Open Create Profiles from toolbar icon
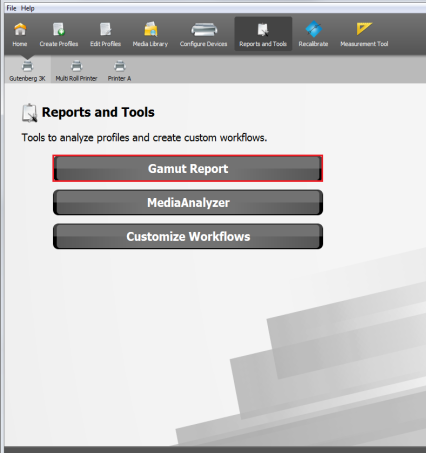Image resolution: width=426 pixels, height=453 pixels. pos(59,30)
